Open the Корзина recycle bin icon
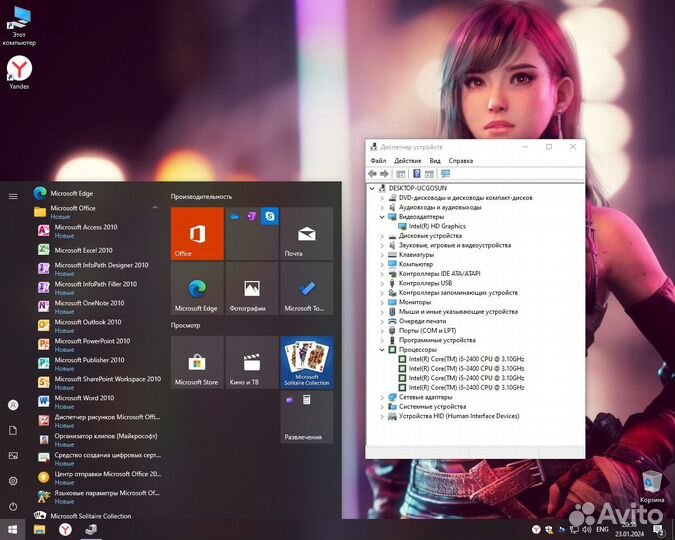Viewport: 675px width, 540px height. (652, 487)
